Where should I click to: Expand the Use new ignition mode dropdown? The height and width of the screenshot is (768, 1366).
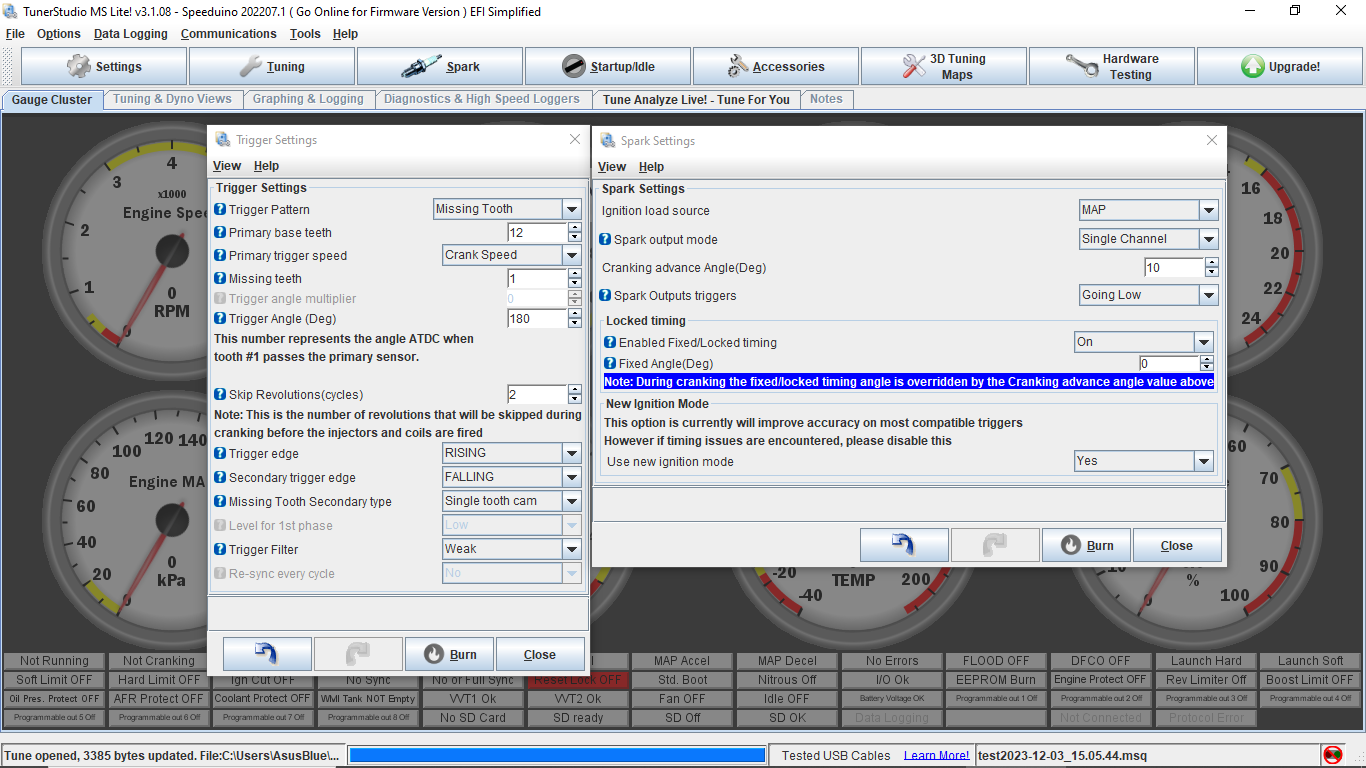click(1204, 462)
